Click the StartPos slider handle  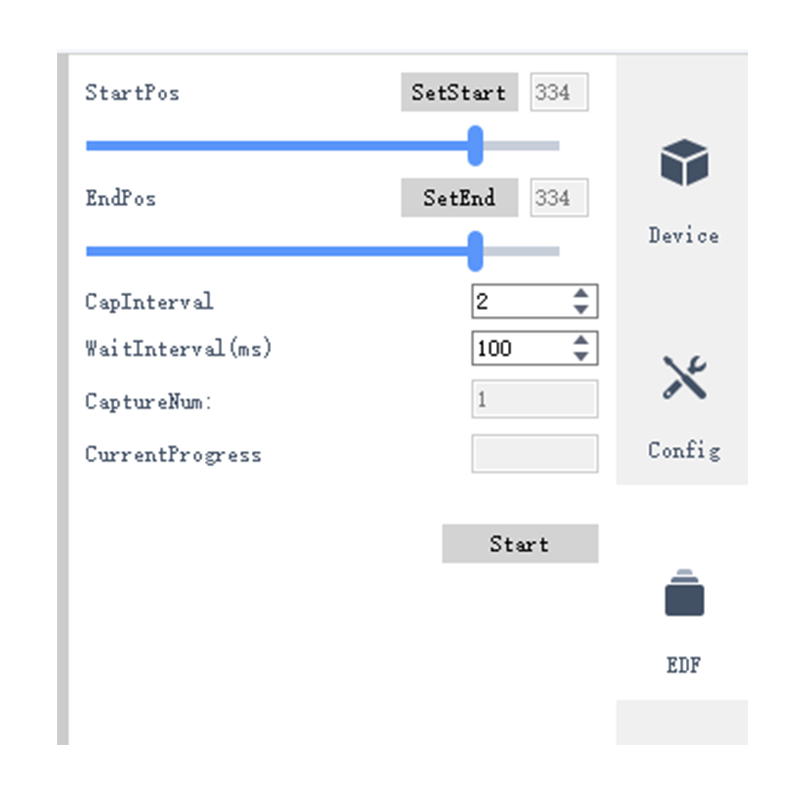476,146
